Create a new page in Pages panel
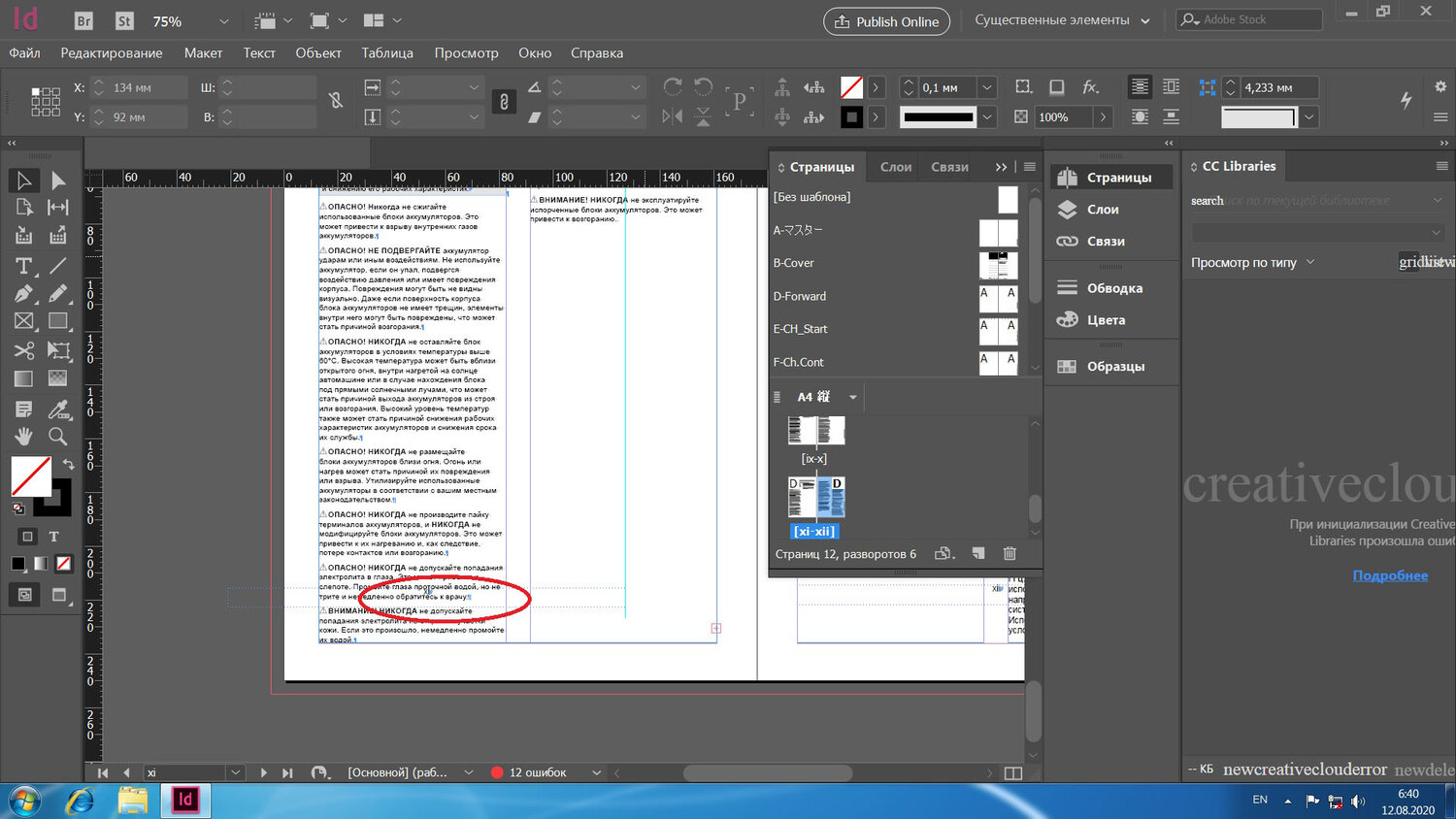 coord(978,553)
